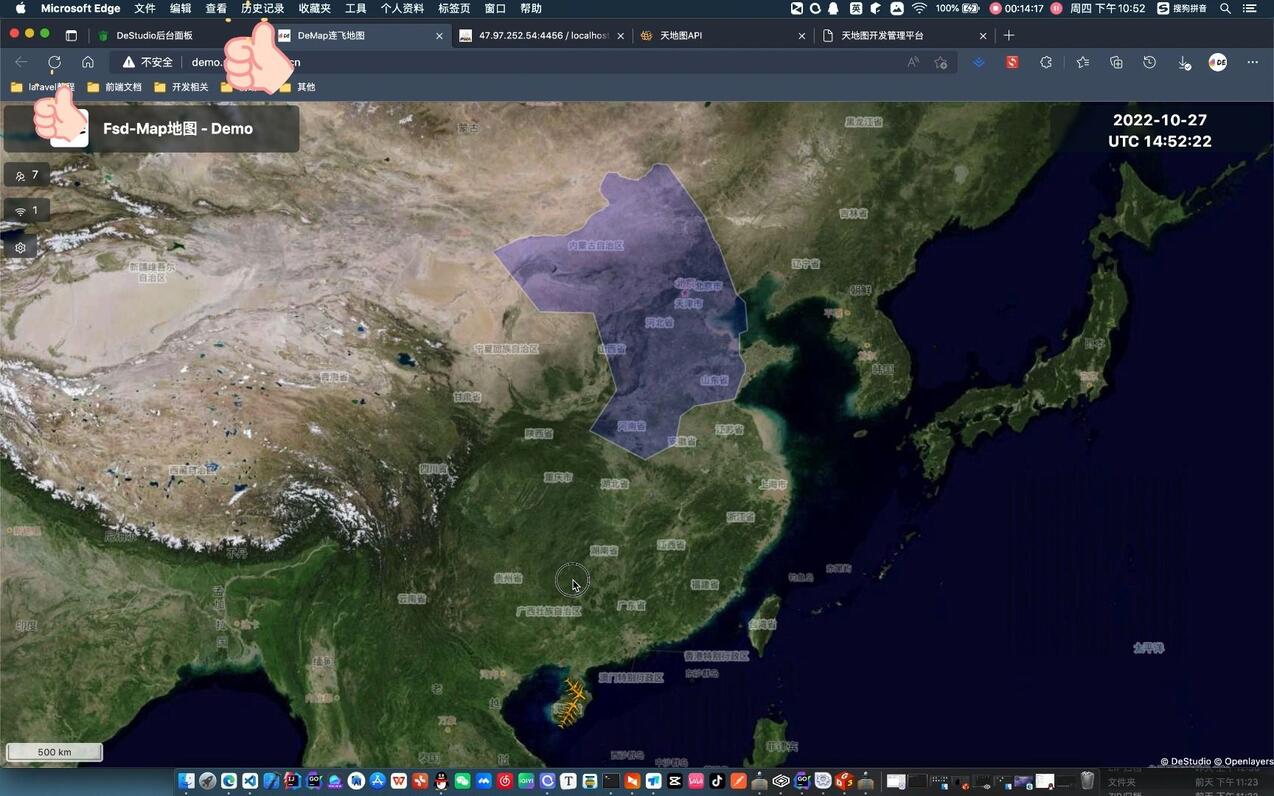Open the tab actions vertical tabs icon
This screenshot has height=796, width=1274.
coord(71,35)
